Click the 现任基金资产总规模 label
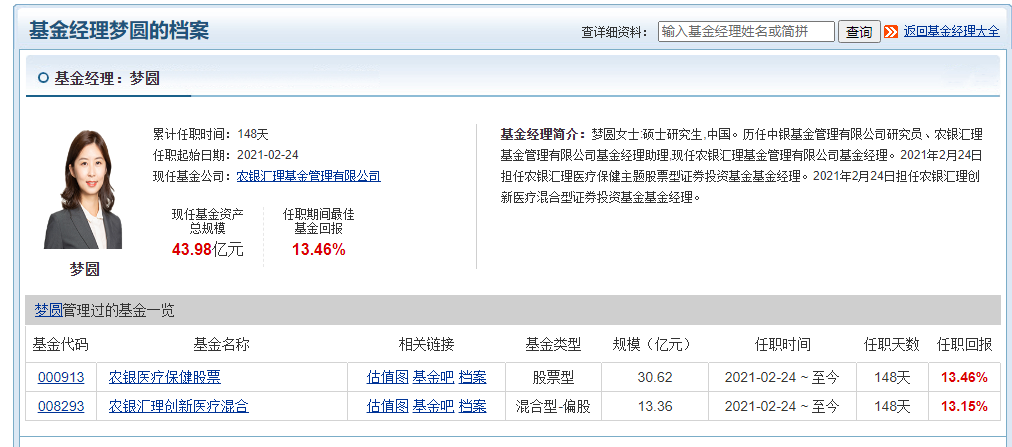This screenshot has width=1012, height=447. pos(208,221)
